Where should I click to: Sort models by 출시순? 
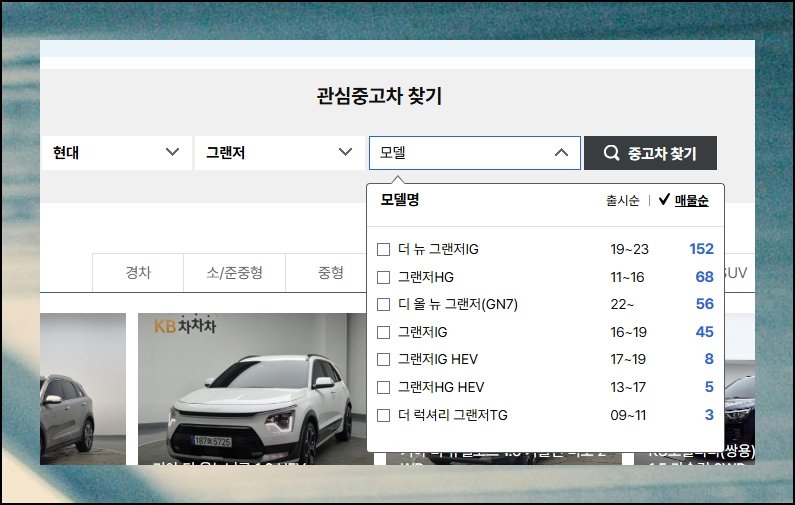pos(623,201)
